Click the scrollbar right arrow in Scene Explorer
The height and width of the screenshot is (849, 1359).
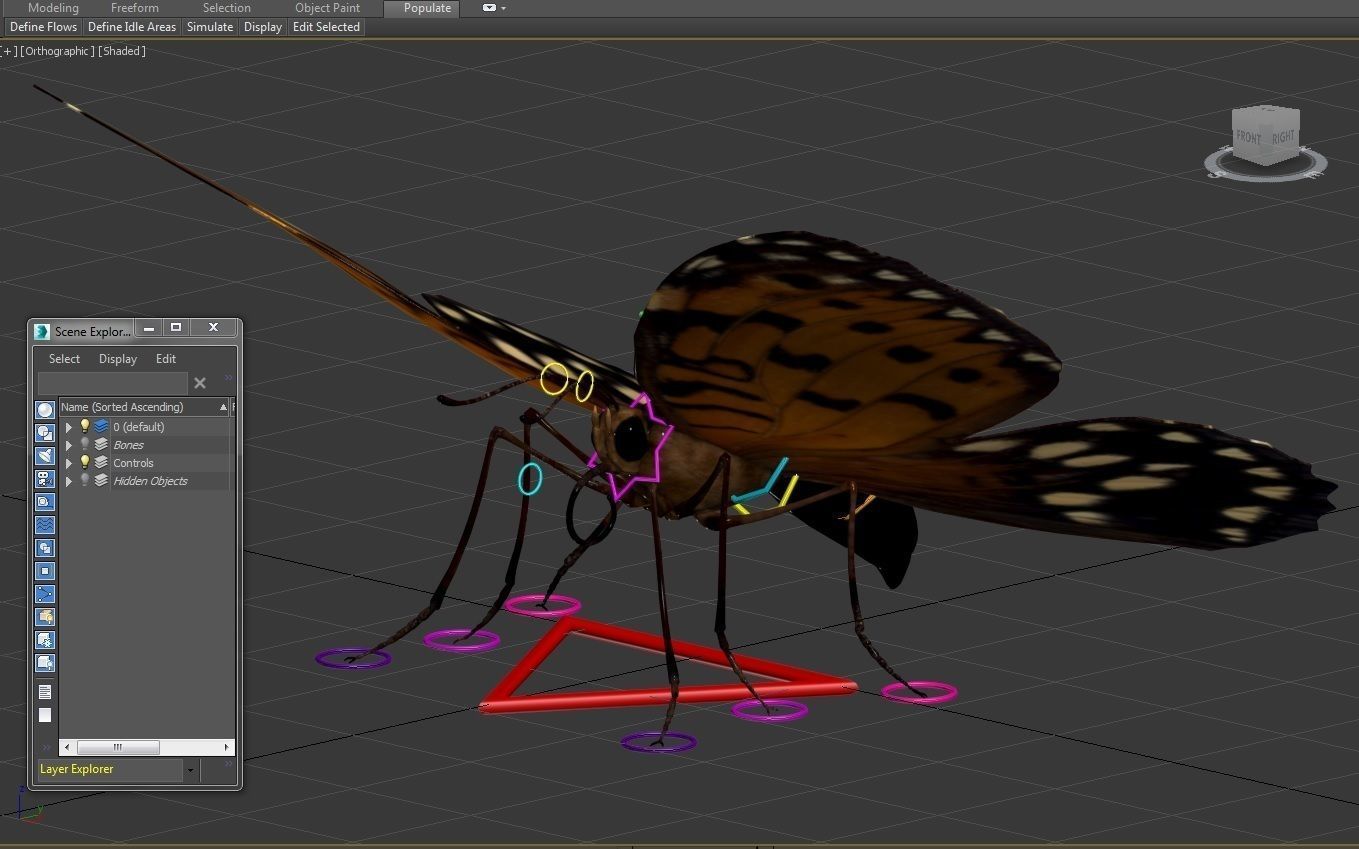pyautogui.click(x=226, y=747)
